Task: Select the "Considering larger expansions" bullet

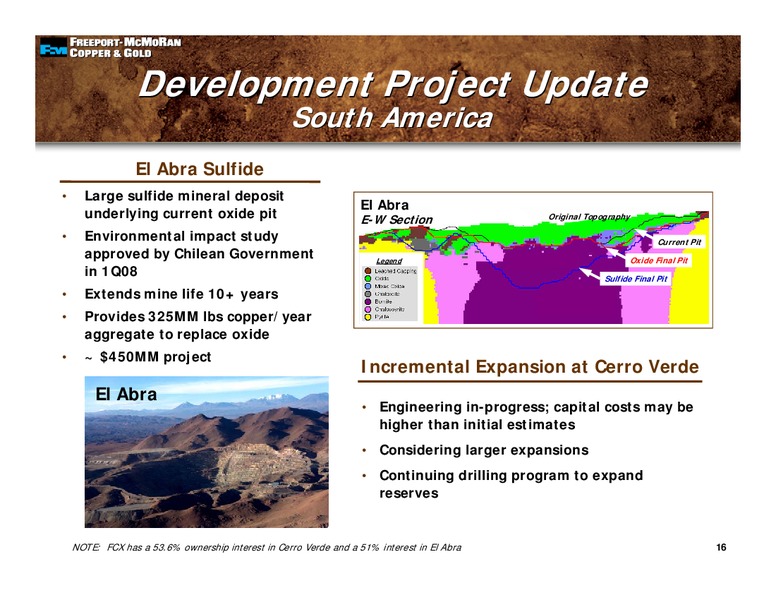Action: (x=484, y=450)
